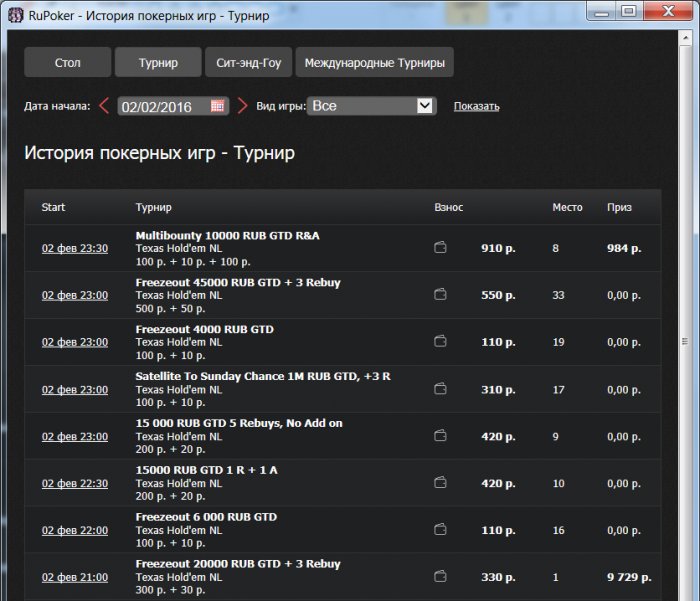
Task: Select Satellite To Sunday Chance 1M title
Action: coord(263,376)
